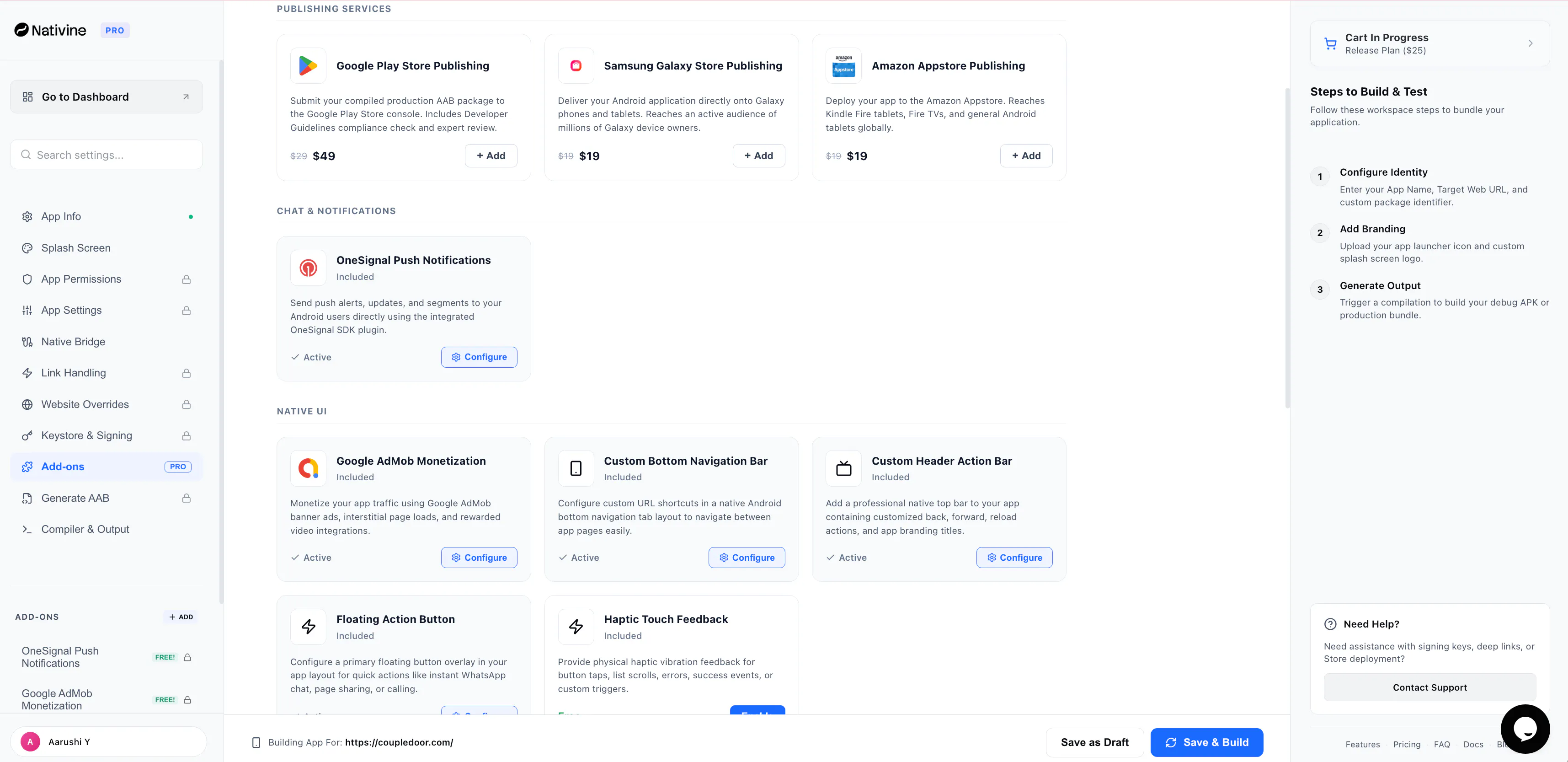Open the FAQ footer link

tap(1441, 744)
